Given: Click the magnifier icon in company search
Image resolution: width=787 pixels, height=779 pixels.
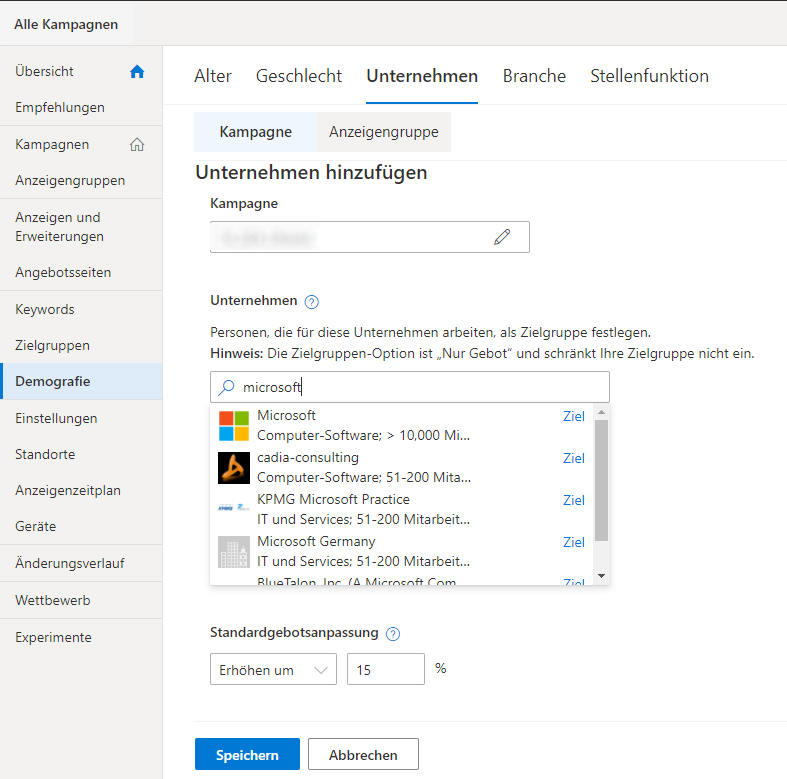Looking at the screenshot, I should click(227, 387).
